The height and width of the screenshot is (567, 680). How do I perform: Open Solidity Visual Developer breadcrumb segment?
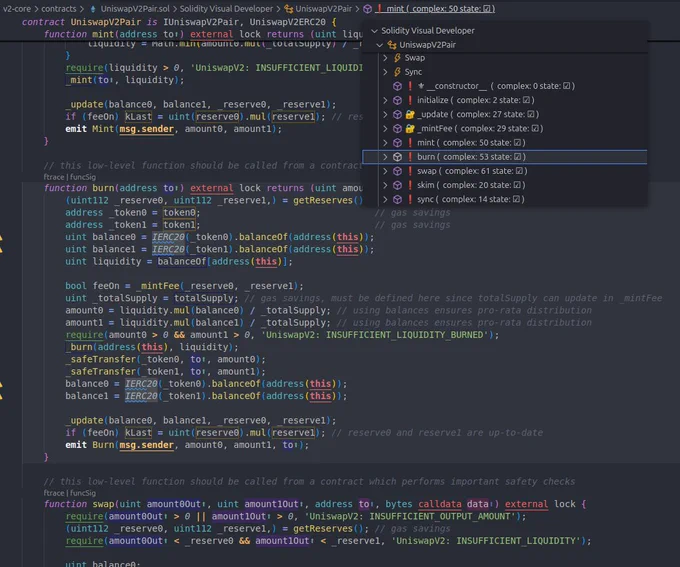(x=226, y=9)
